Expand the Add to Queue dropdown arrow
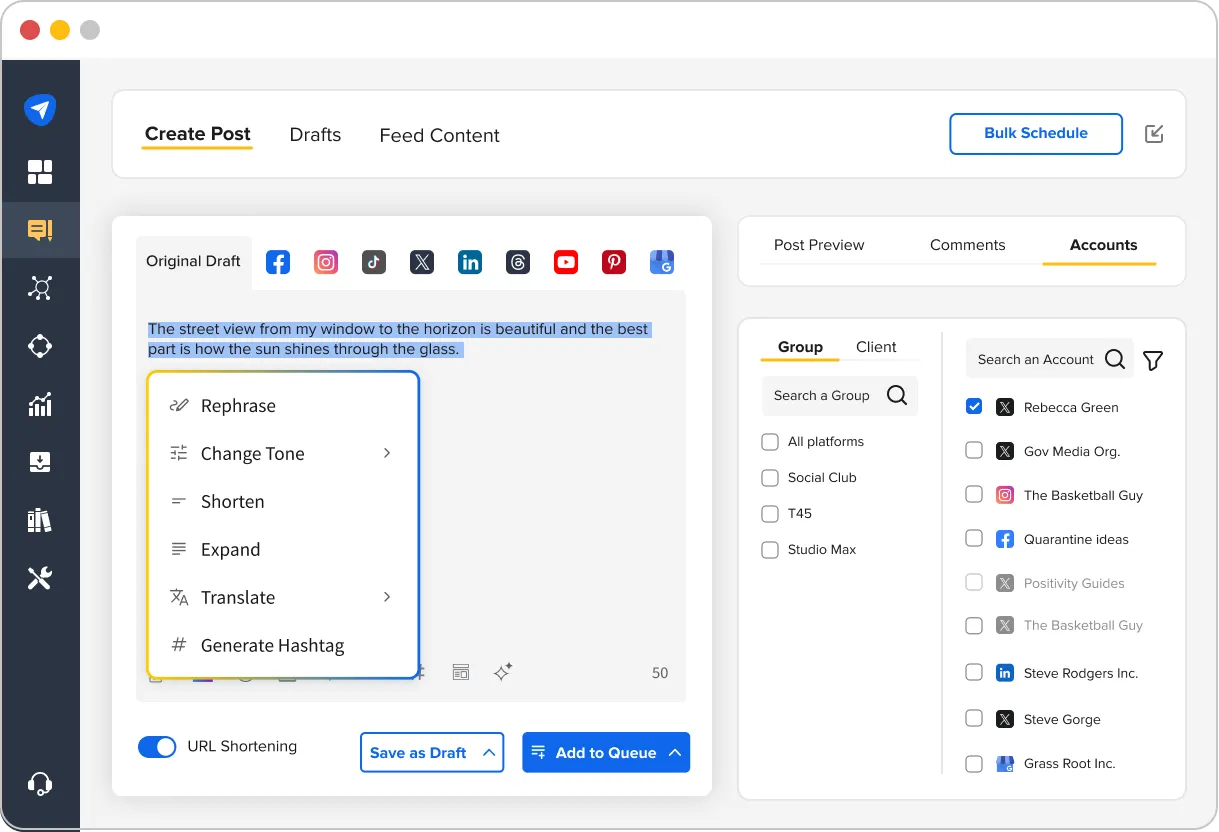The image size is (1219, 832). tap(674, 752)
